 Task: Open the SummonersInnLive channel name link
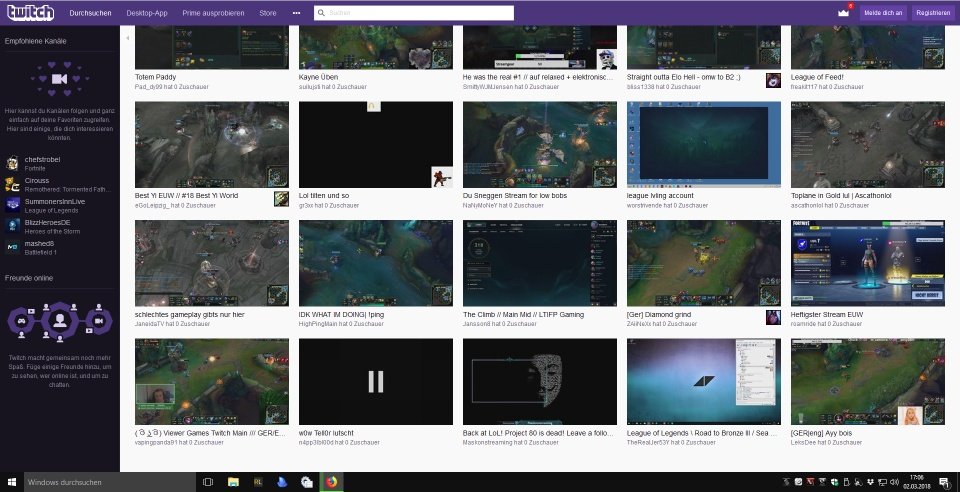coord(54,201)
